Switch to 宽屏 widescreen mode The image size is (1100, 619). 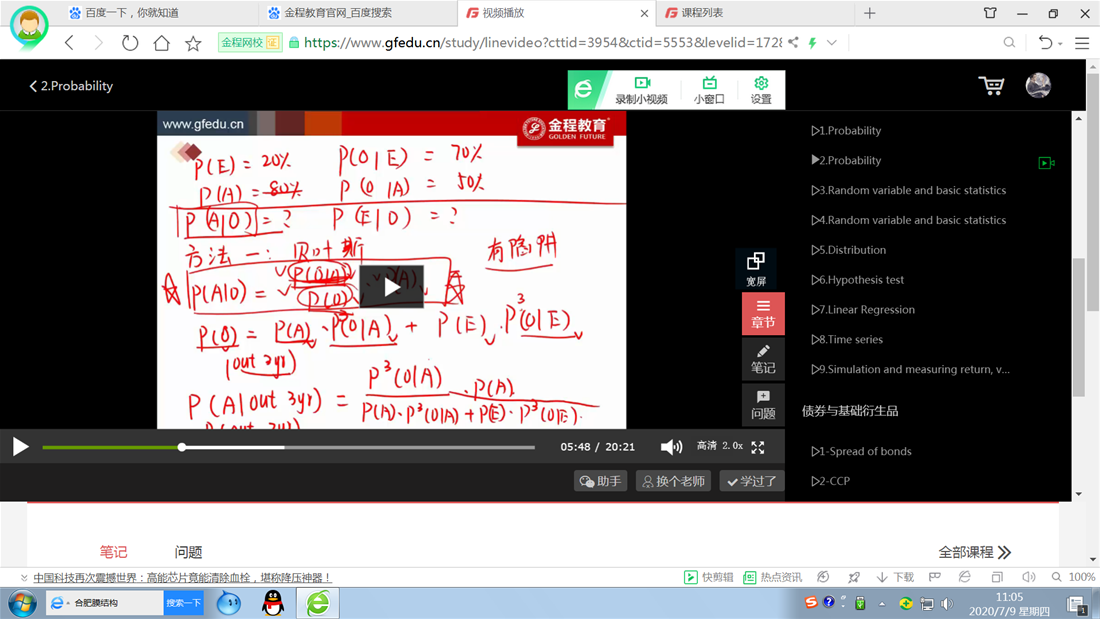coord(756,269)
